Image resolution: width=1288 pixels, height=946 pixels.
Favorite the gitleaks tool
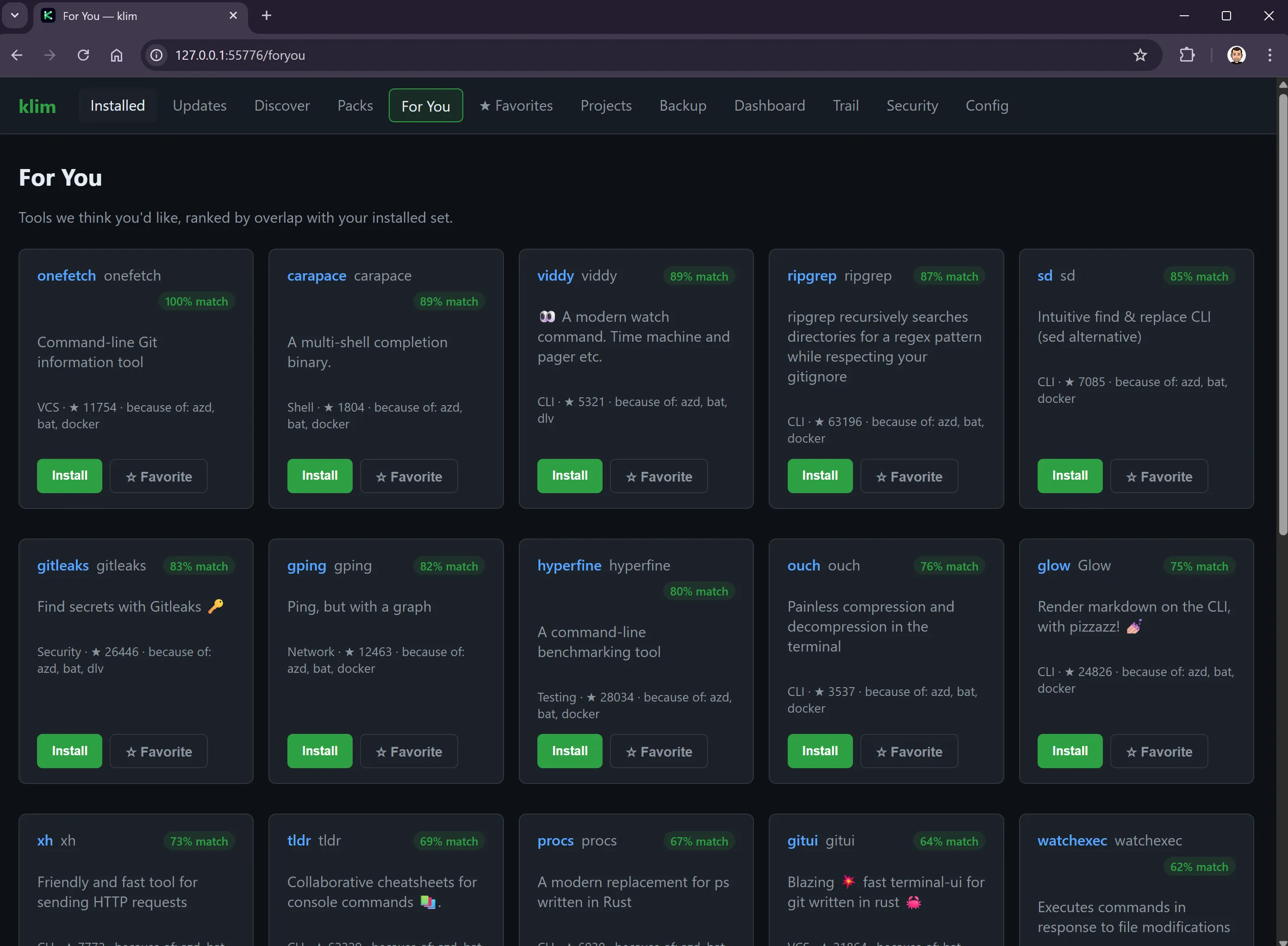pyautogui.click(x=158, y=752)
